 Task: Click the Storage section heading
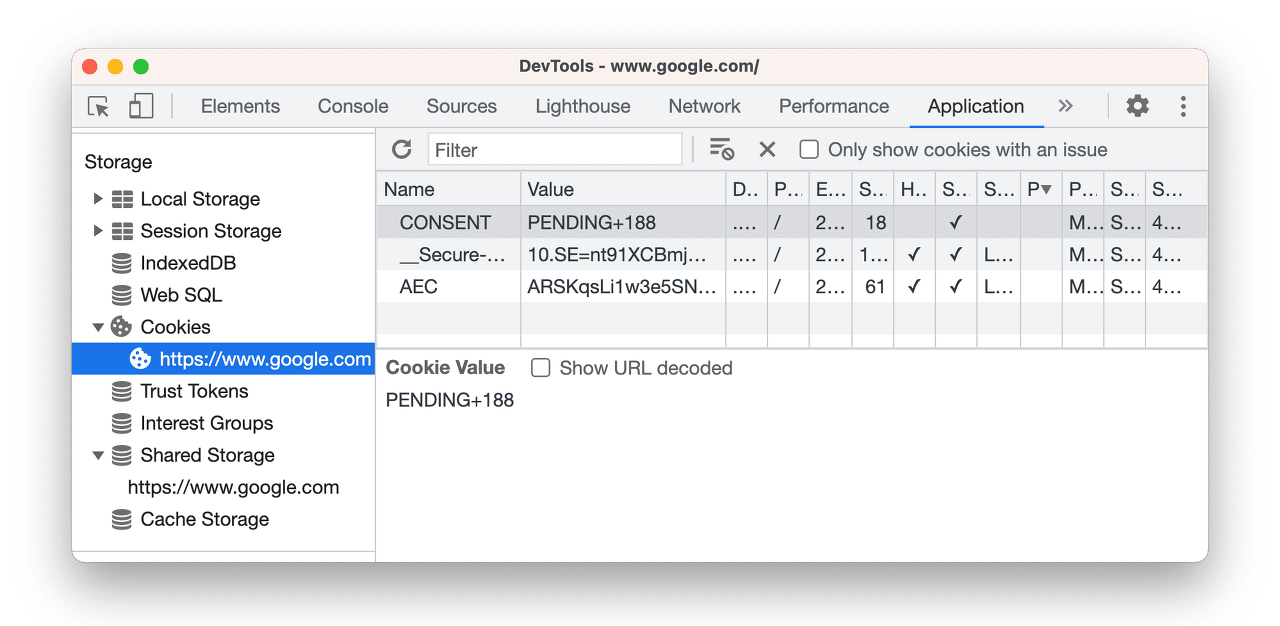point(118,162)
